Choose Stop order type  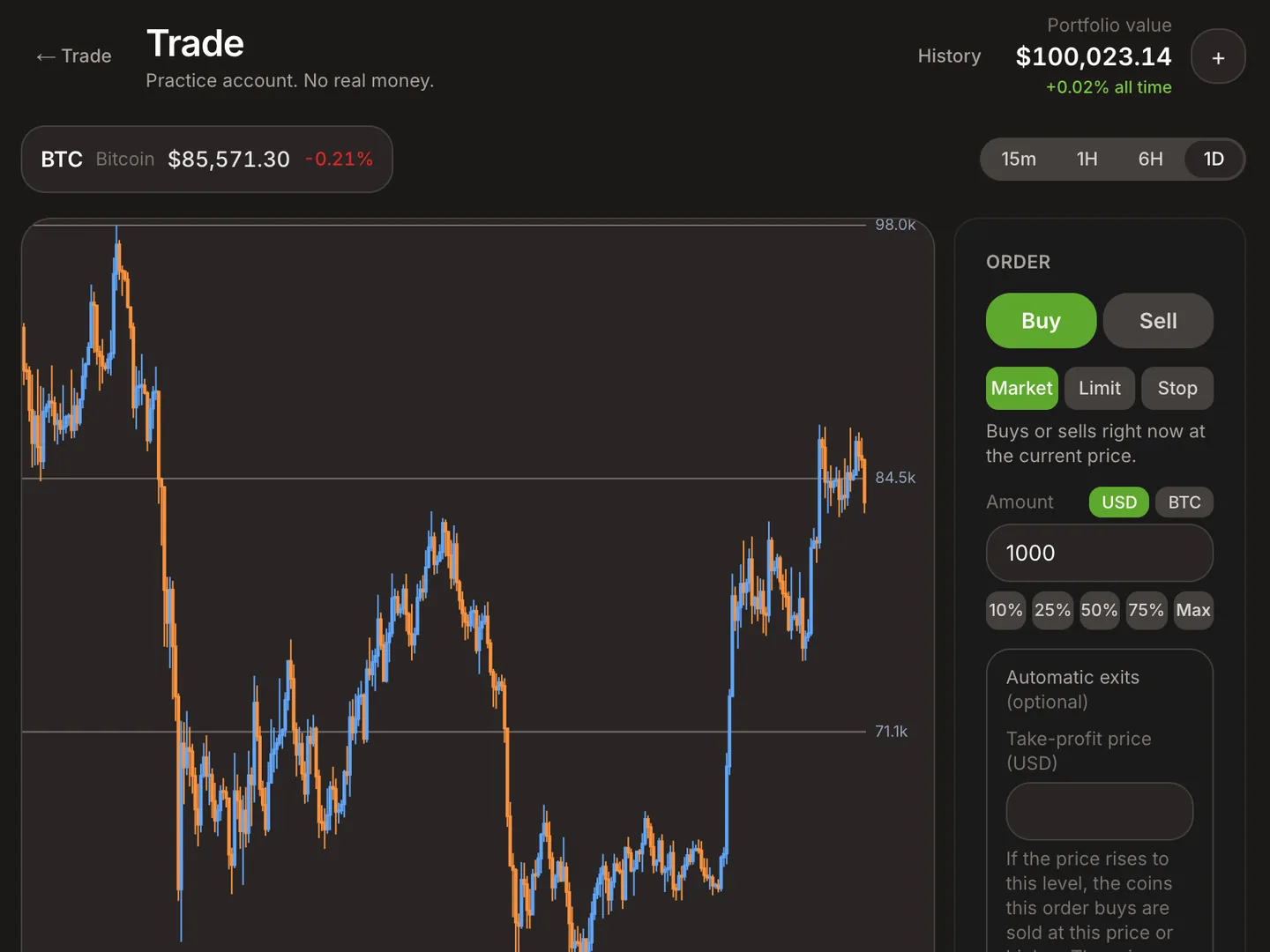[1177, 389]
